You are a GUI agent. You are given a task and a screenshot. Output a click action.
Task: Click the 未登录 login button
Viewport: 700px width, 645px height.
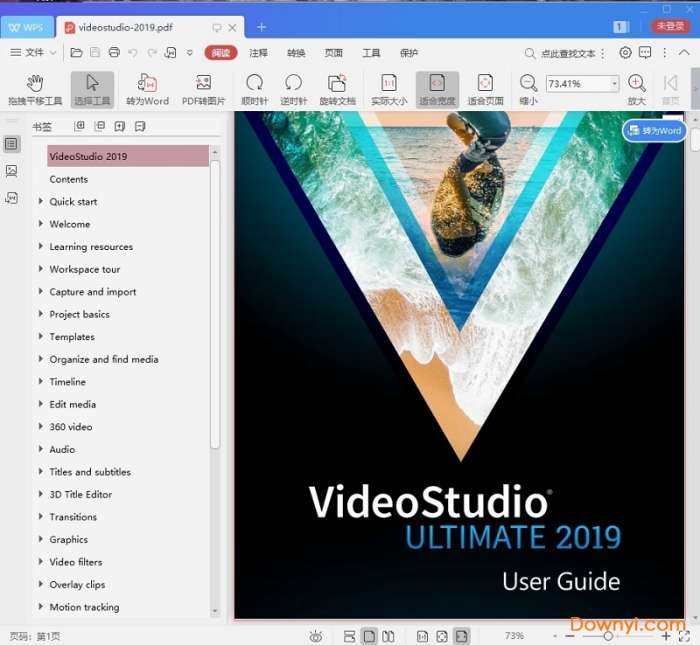tap(668, 26)
